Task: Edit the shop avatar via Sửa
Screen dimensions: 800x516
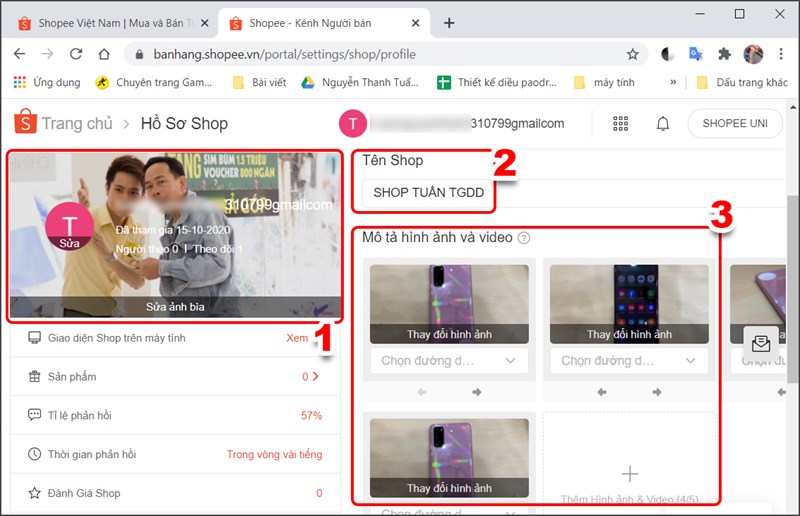Action: pos(69,243)
